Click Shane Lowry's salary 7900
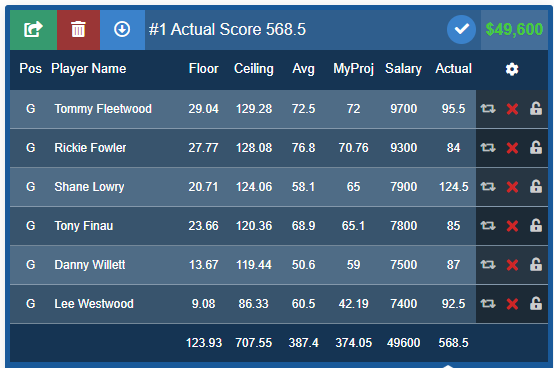This screenshot has height=368, width=554. pos(403,187)
